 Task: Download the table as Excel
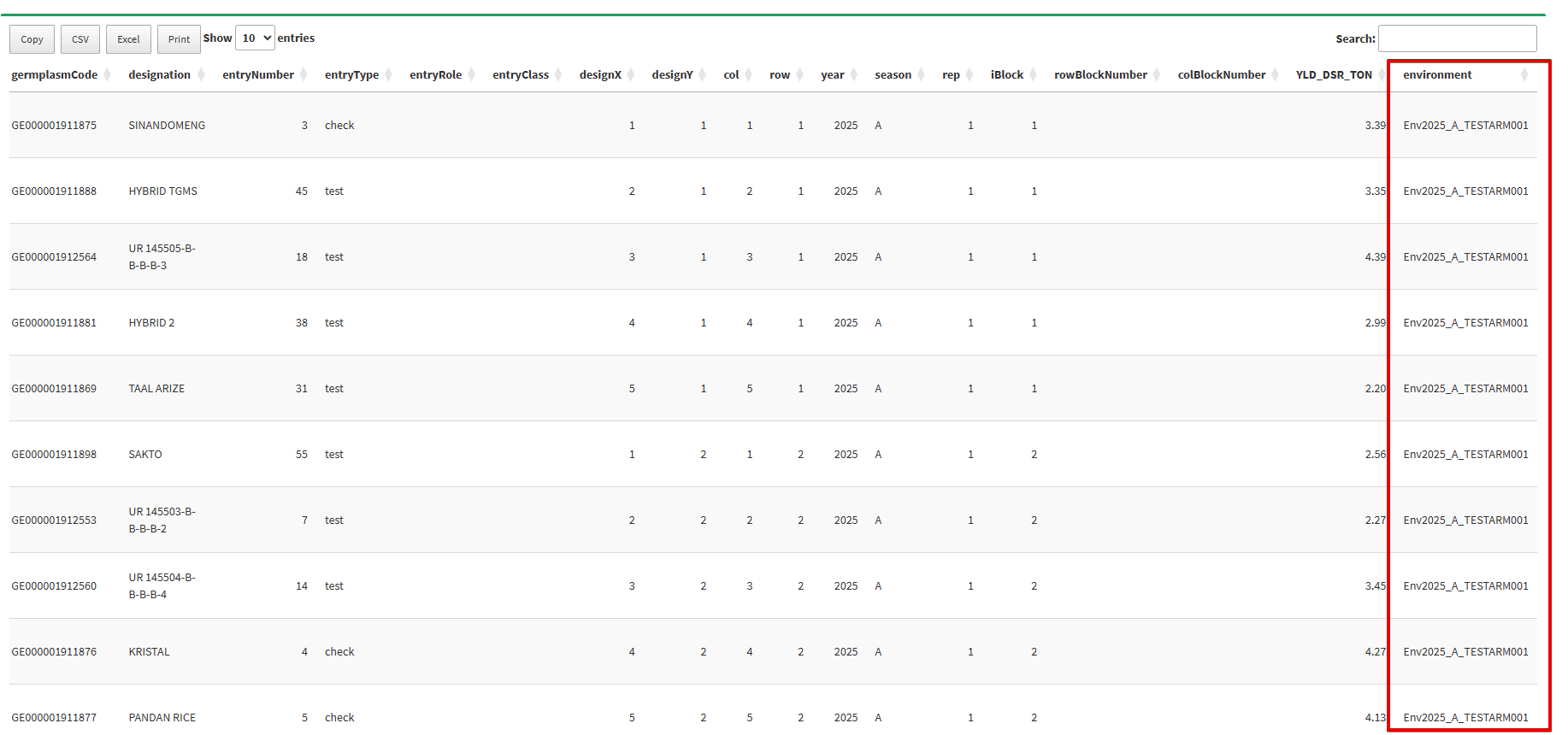tap(128, 39)
